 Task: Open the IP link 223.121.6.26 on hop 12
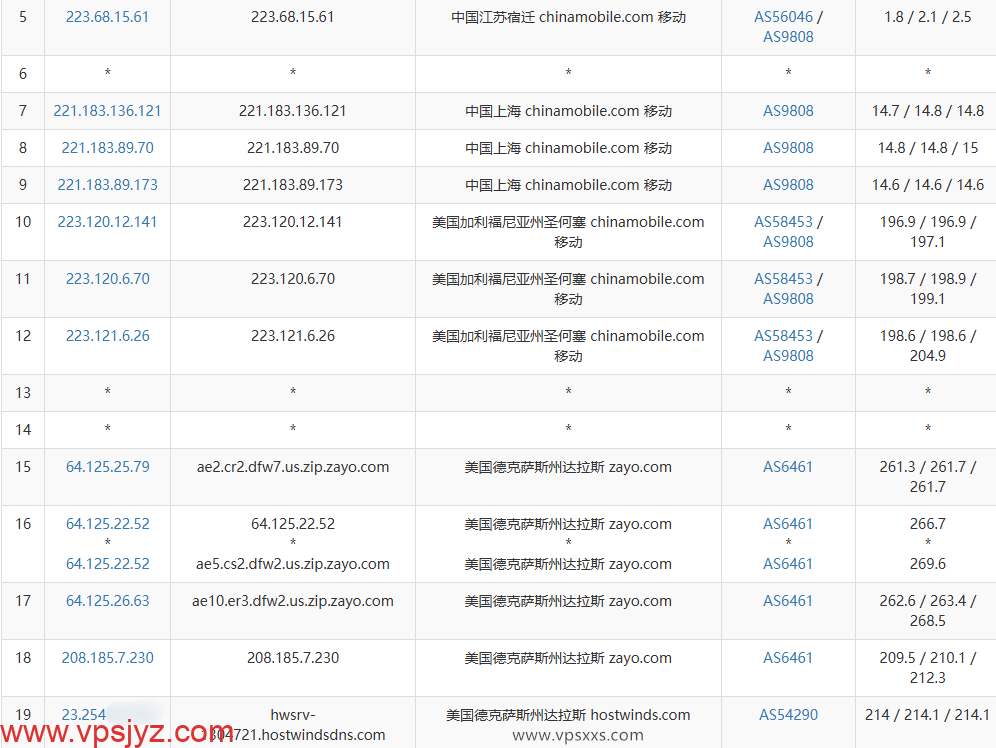tap(107, 335)
